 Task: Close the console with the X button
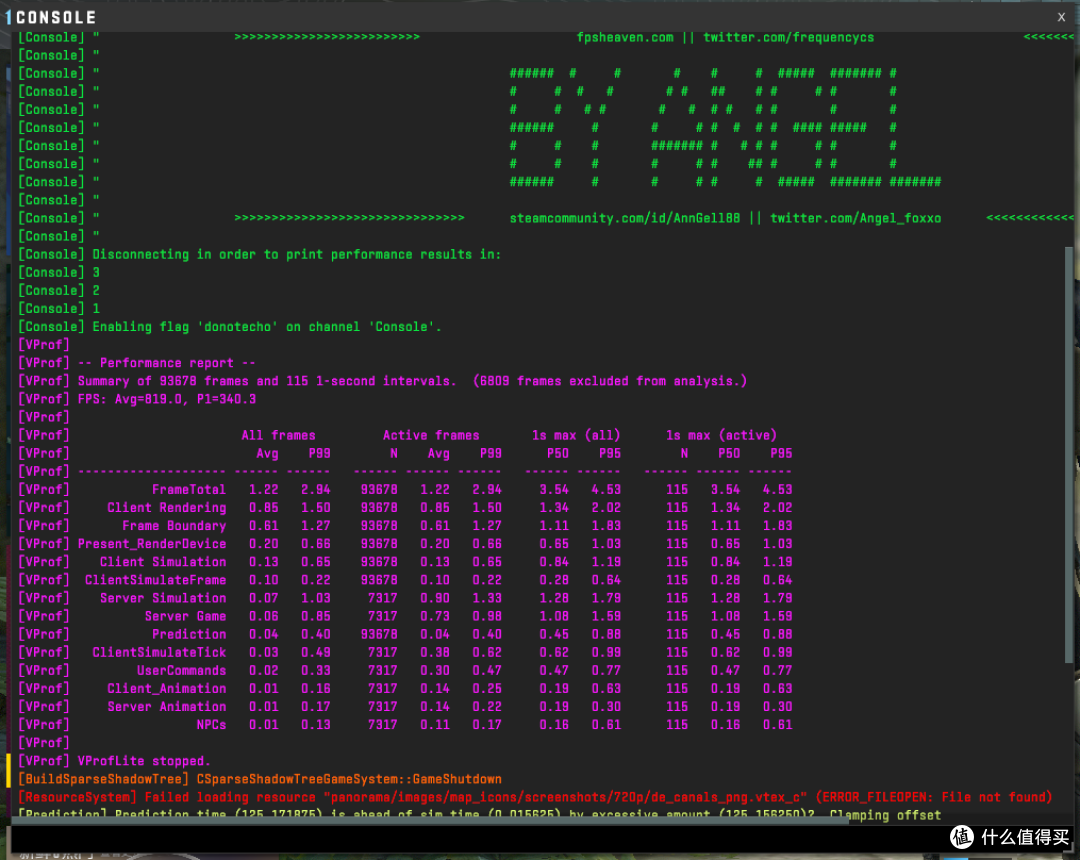1061,17
